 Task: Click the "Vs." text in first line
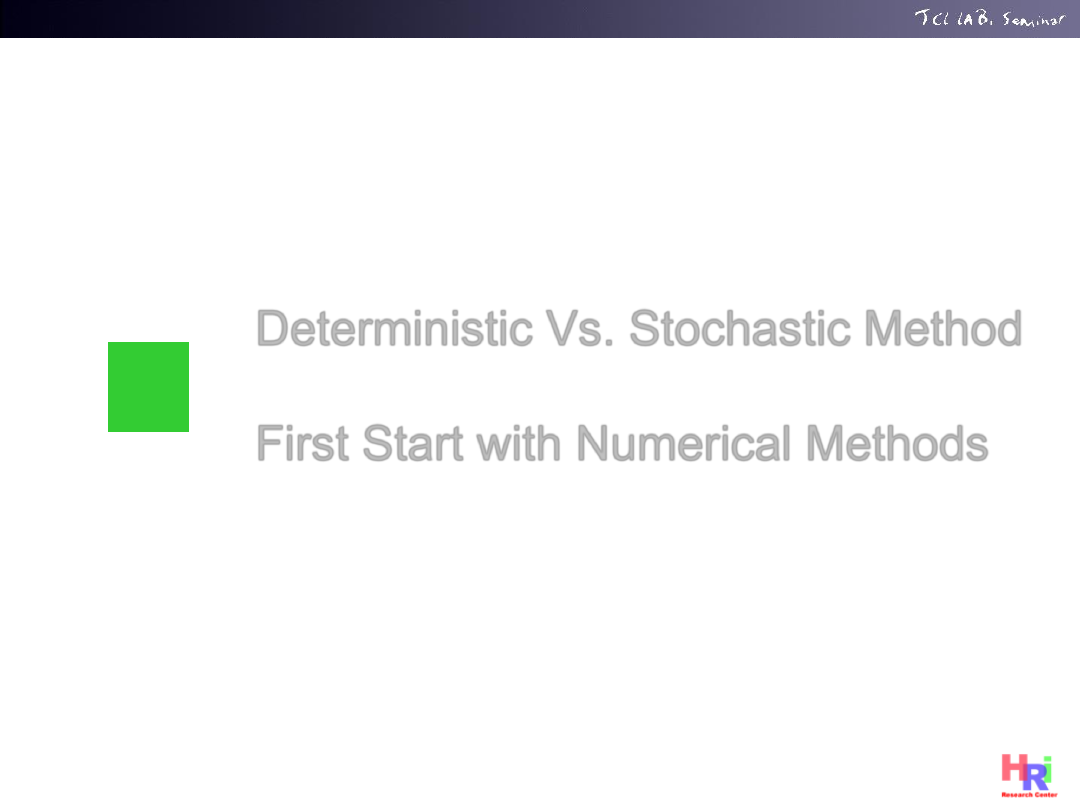pyautogui.click(x=580, y=328)
